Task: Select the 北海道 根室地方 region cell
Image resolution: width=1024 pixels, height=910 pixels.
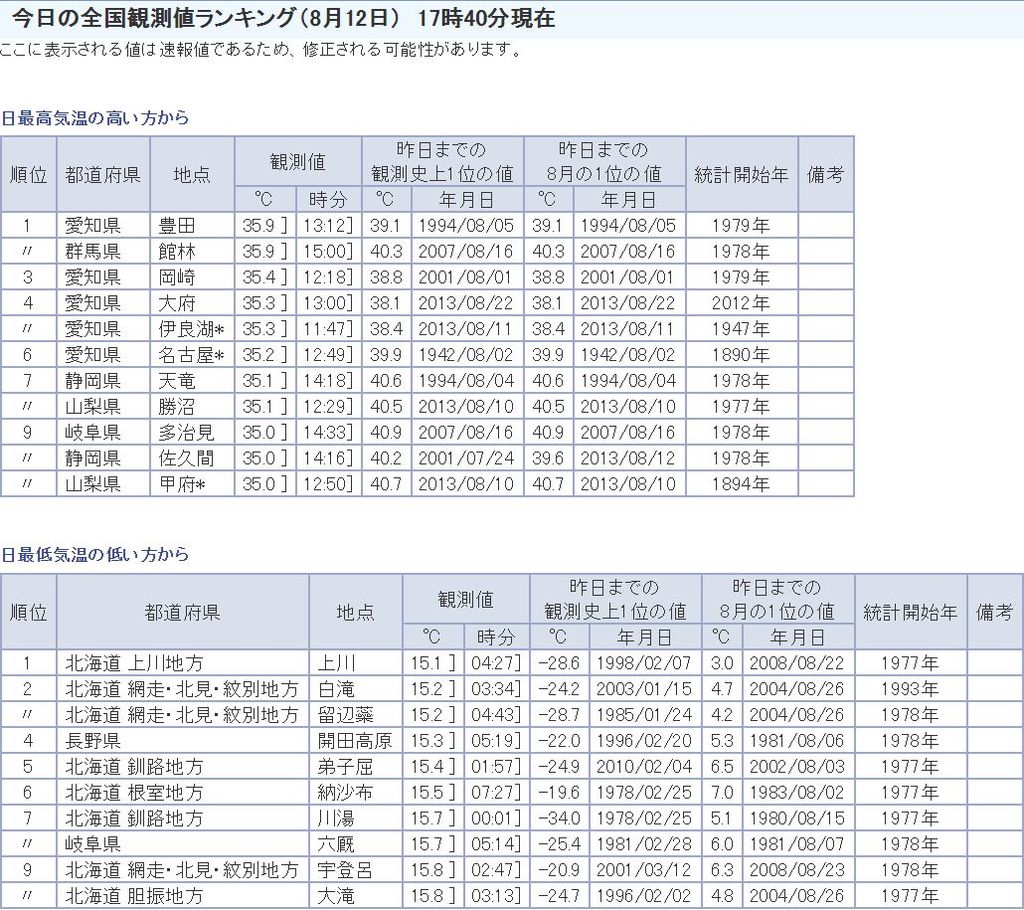Action: click(135, 793)
